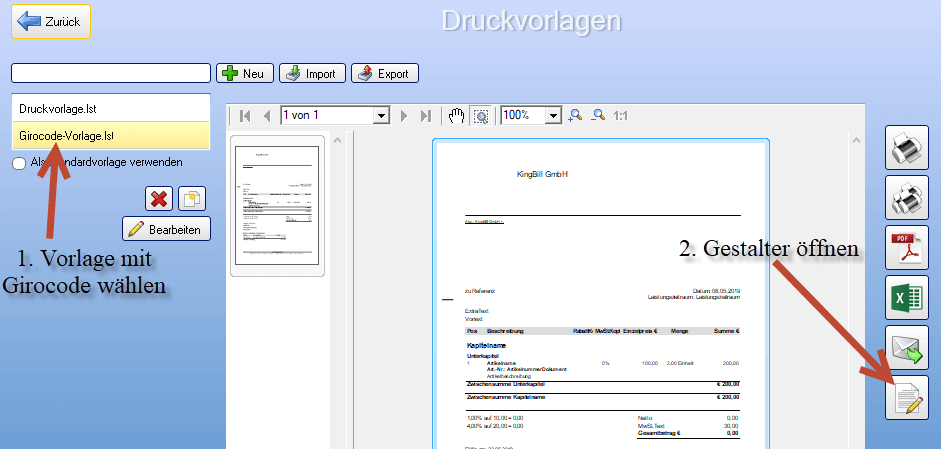The image size is (941, 449).
Task: Enable the use as default template option
Action: [x=19, y=163]
